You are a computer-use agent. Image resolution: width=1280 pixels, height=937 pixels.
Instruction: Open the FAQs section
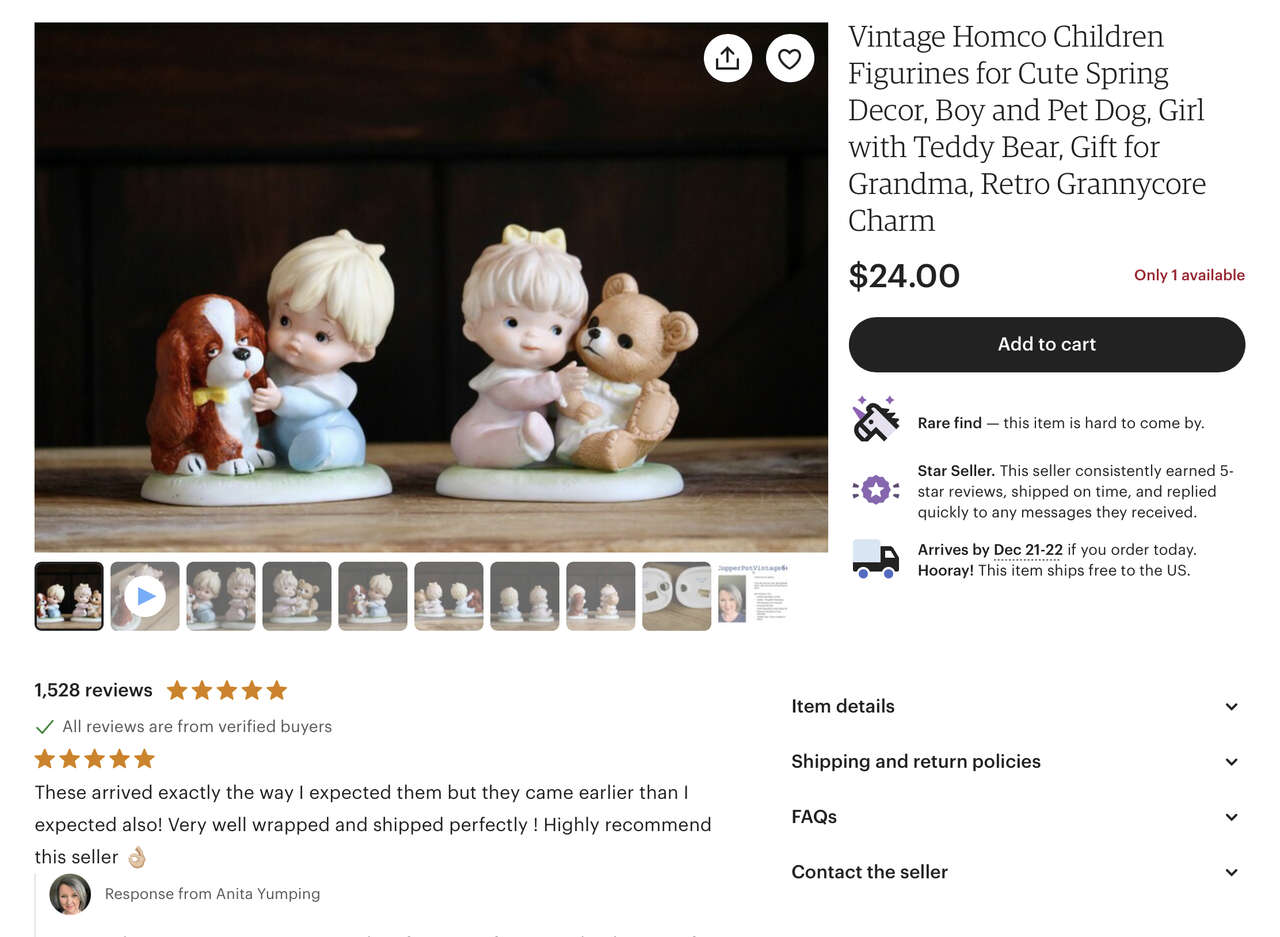point(1015,817)
